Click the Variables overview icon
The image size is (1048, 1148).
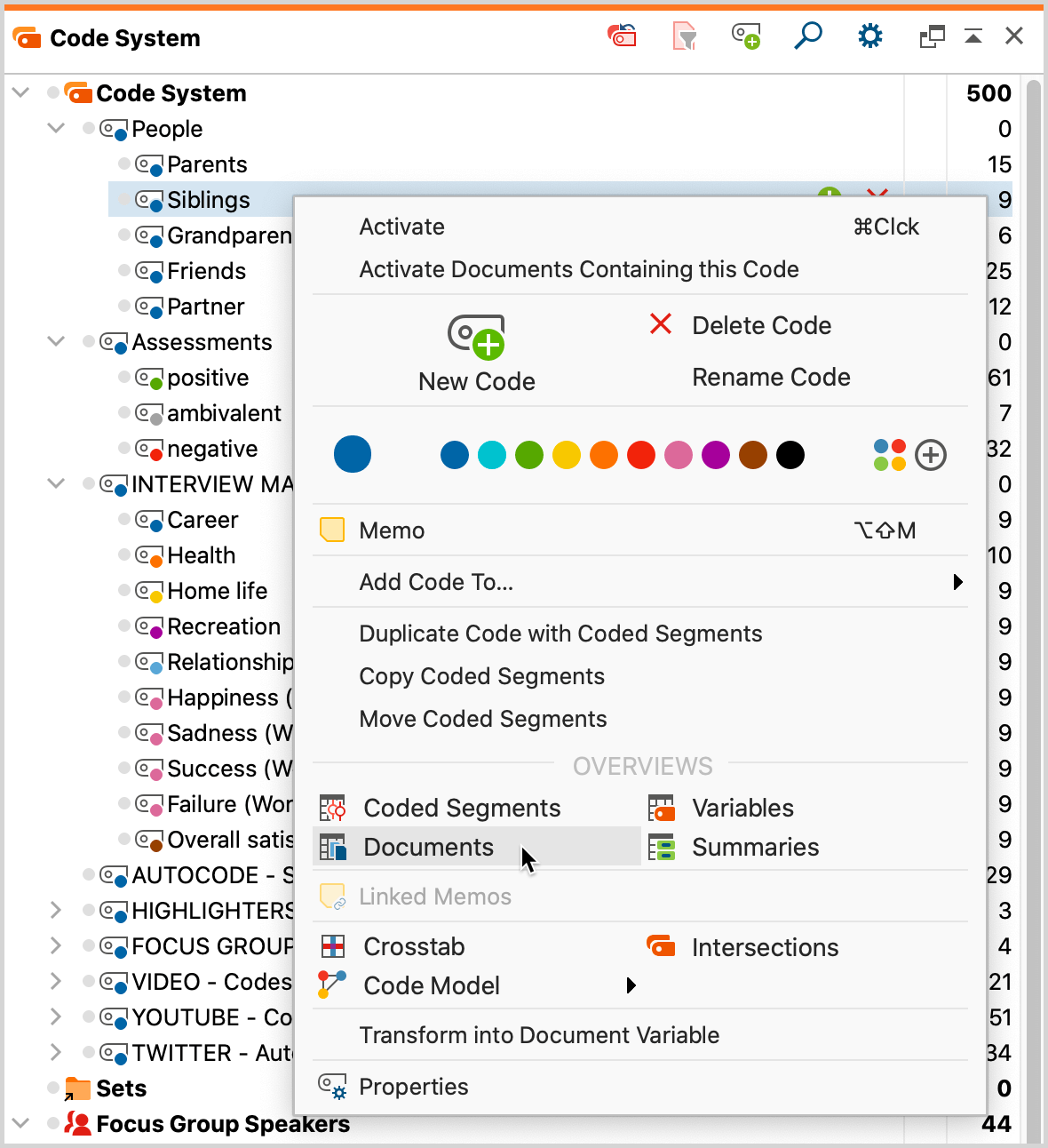tap(661, 808)
